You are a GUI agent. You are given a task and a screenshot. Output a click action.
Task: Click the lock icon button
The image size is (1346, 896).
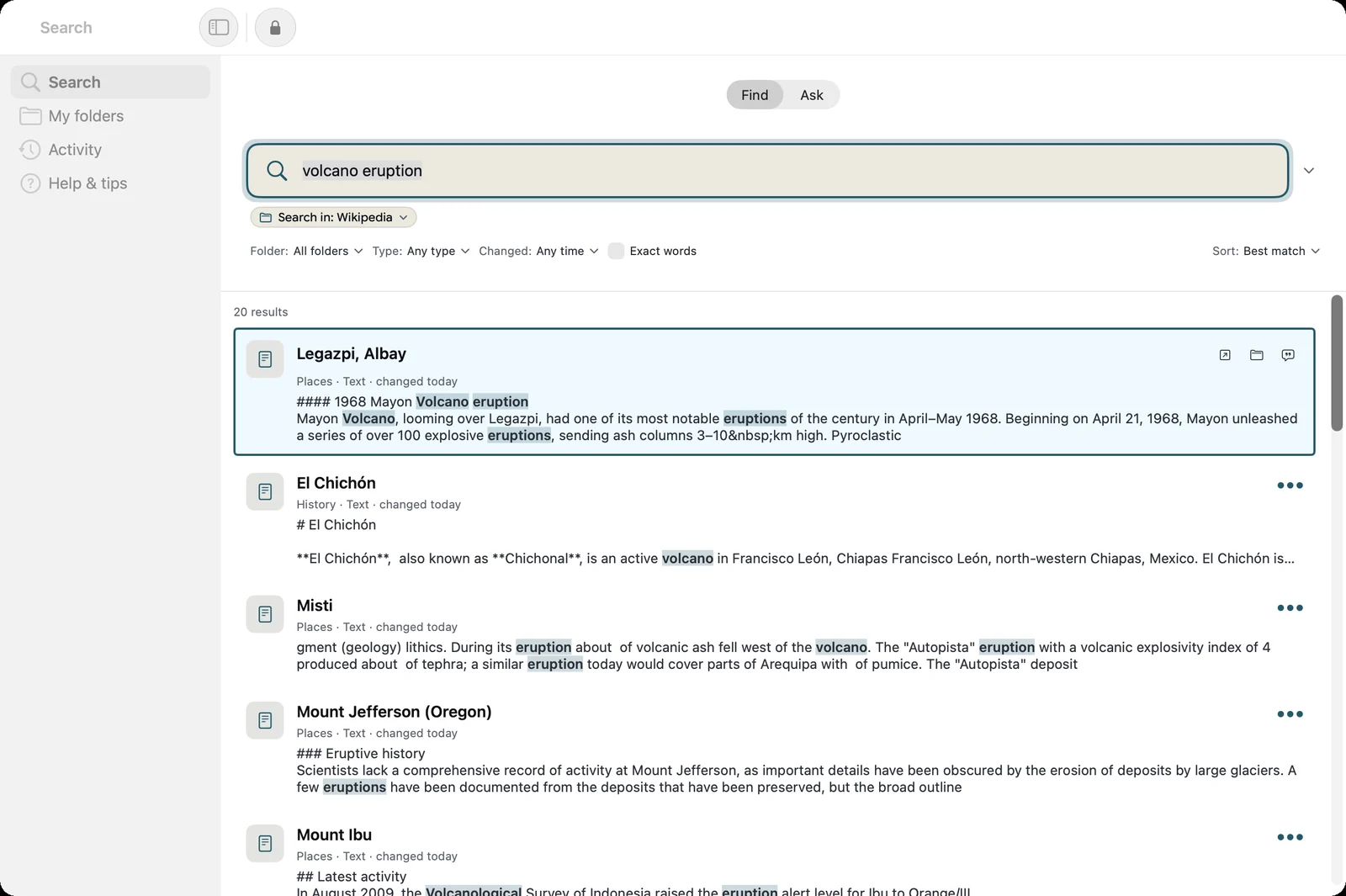(x=275, y=28)
